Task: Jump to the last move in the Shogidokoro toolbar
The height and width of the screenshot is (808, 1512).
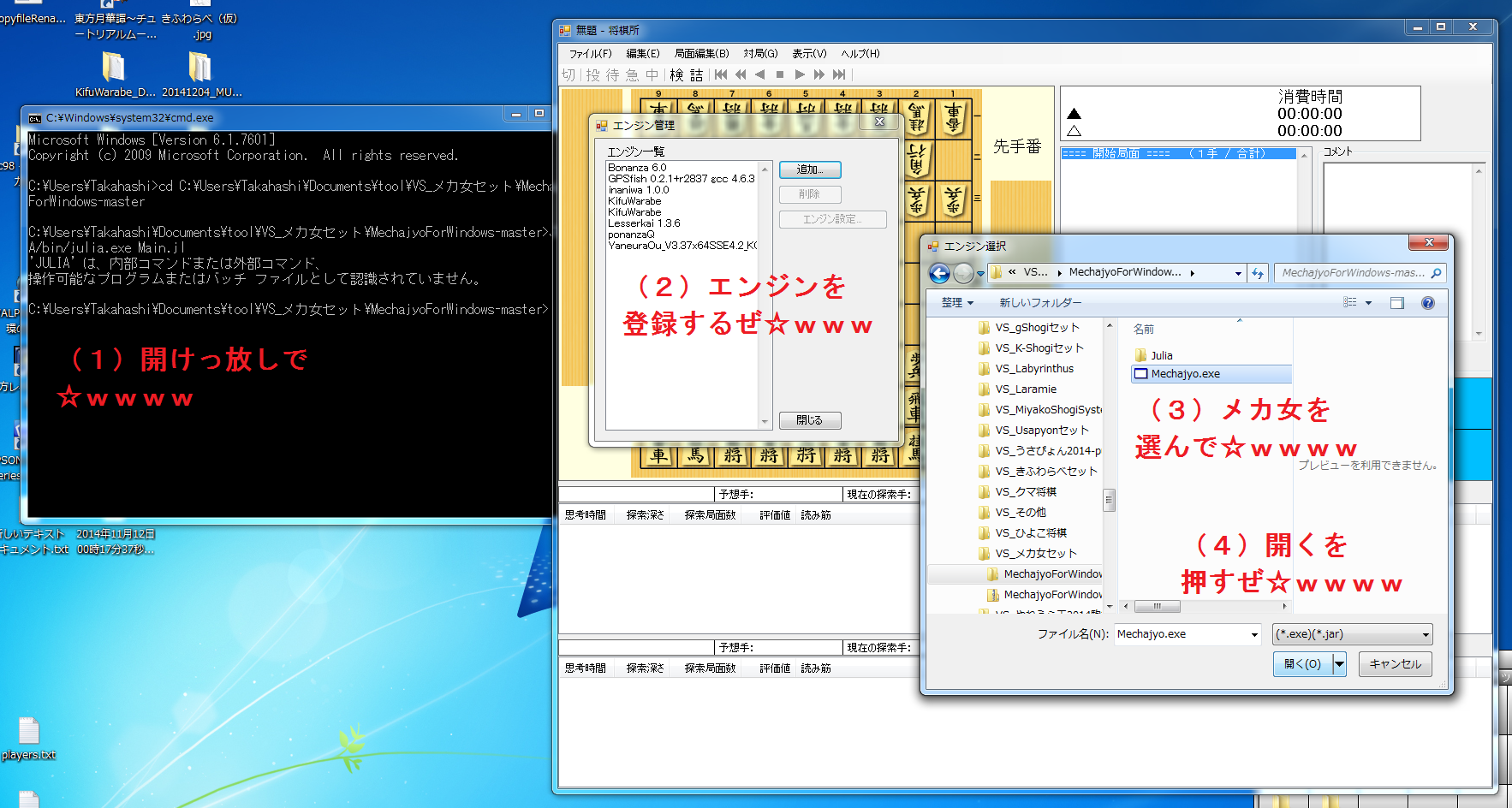Action: pos(839,74)
